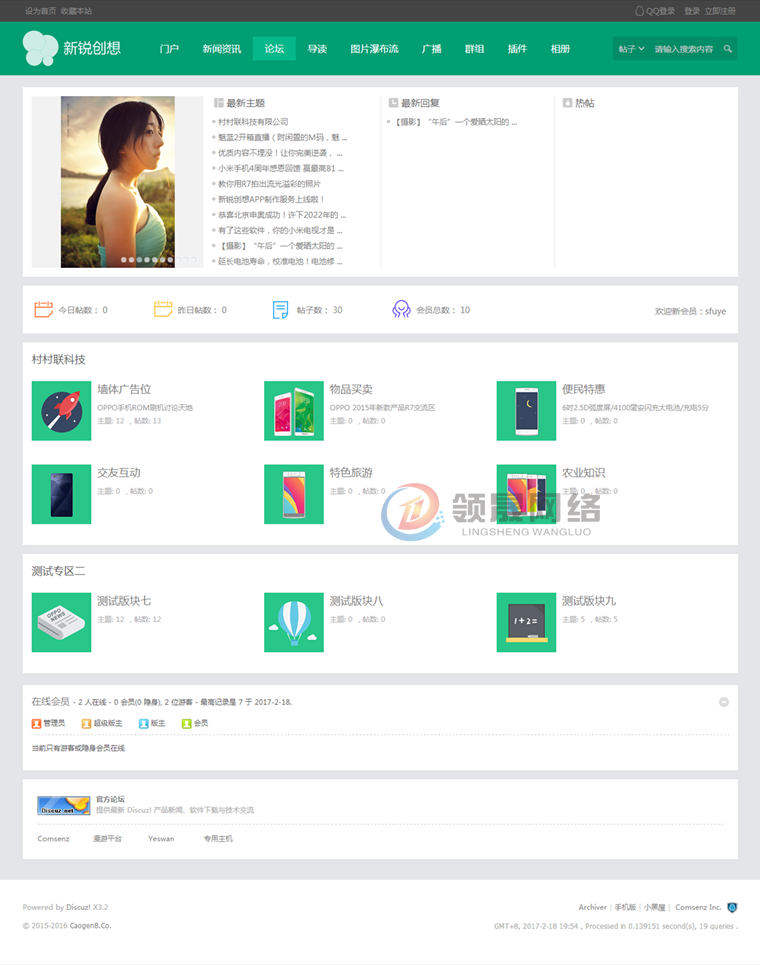Open the 广播 nav item

[x=431, y=49]
